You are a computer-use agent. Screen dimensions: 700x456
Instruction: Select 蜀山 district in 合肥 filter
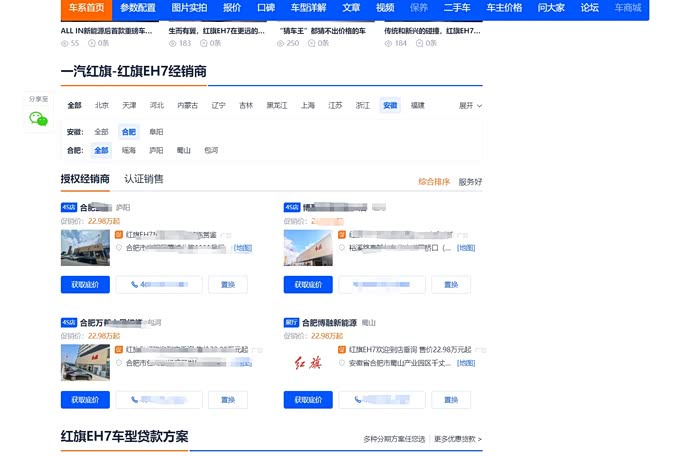(183, 151)
